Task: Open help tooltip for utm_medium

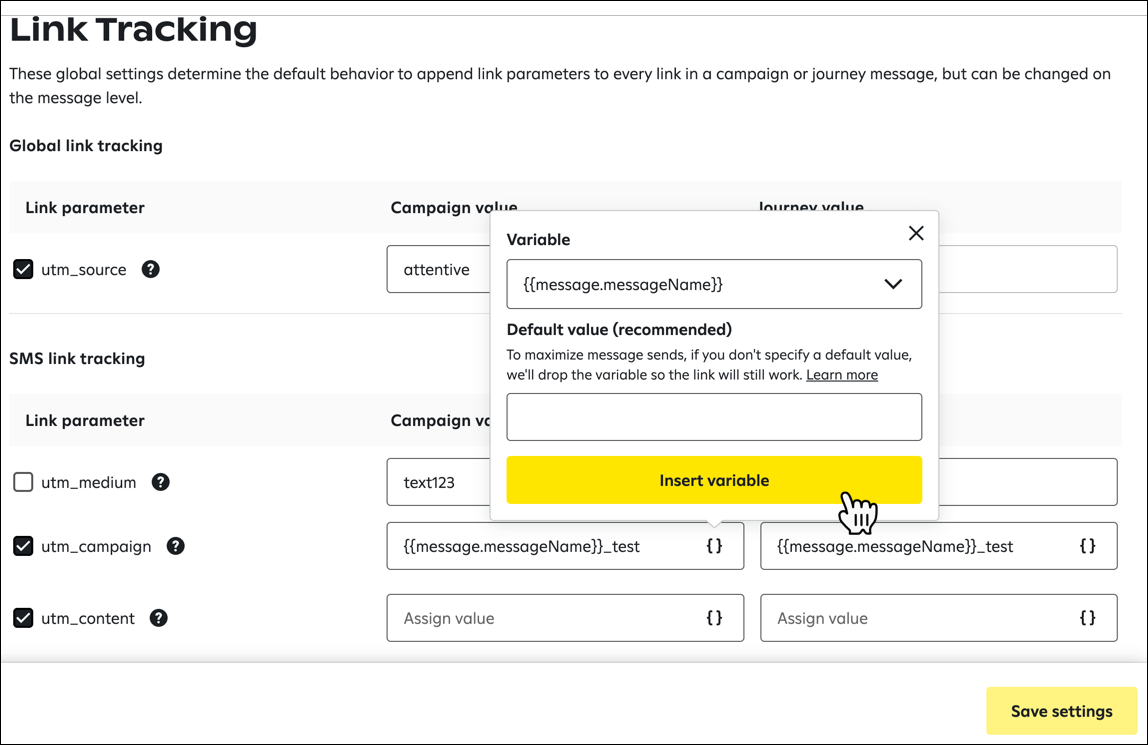Action: click(x=160, y=482)
